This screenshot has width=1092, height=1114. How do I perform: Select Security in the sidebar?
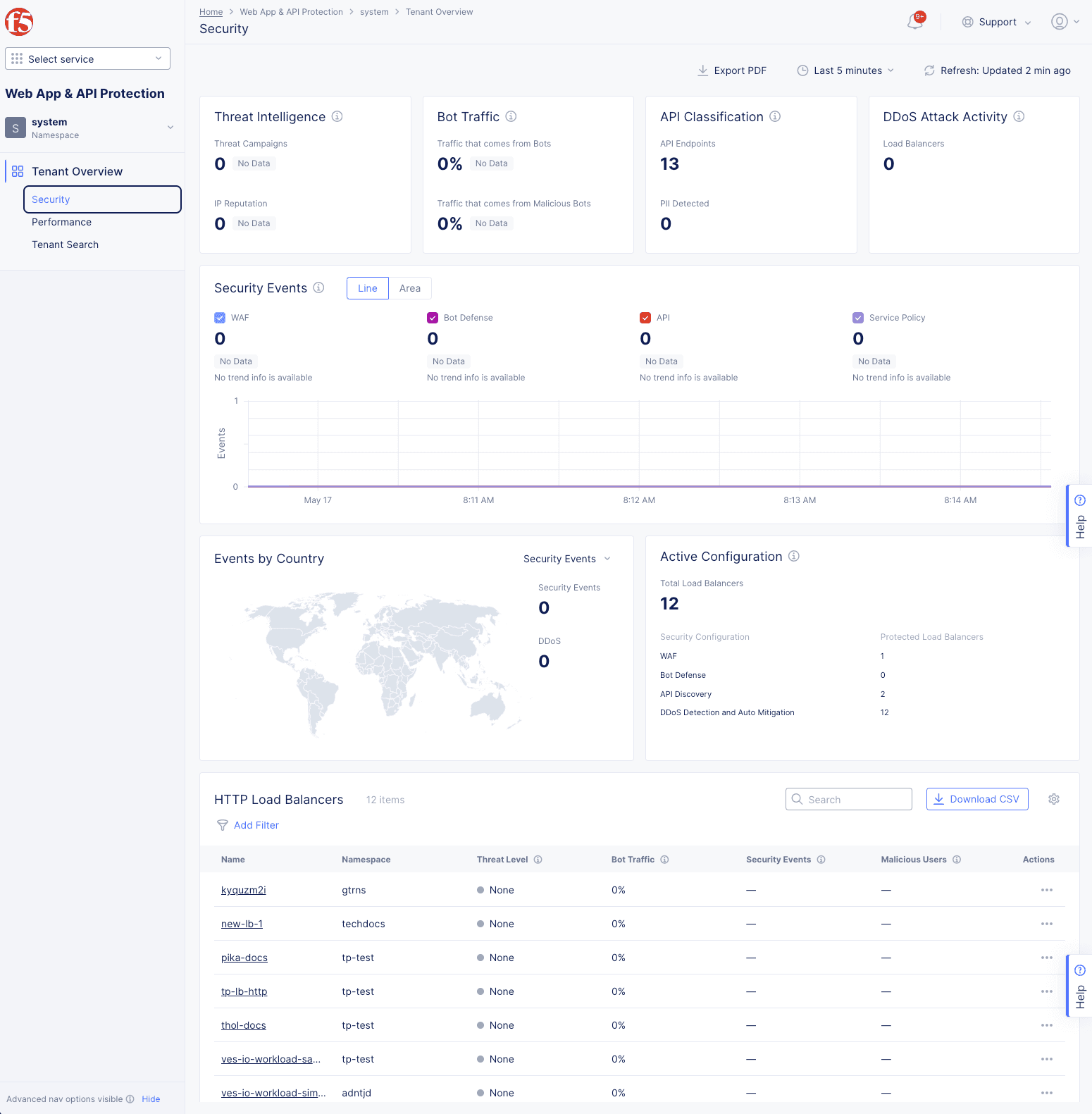pos(102,199)
